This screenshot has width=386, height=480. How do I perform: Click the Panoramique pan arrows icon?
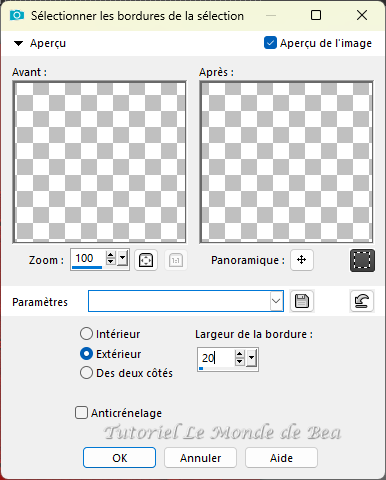[302, 260]
